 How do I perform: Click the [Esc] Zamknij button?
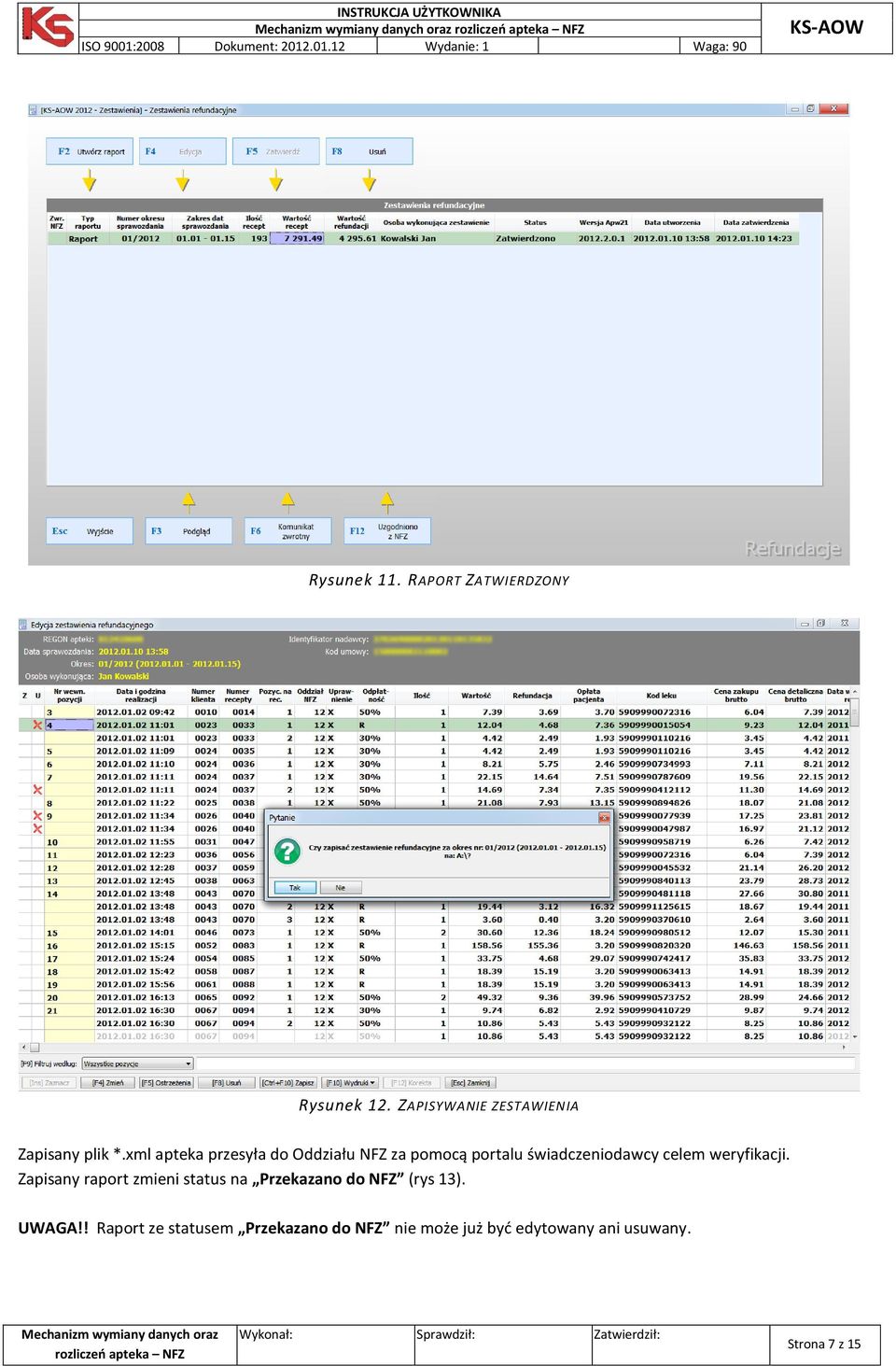pos(471,1083)
